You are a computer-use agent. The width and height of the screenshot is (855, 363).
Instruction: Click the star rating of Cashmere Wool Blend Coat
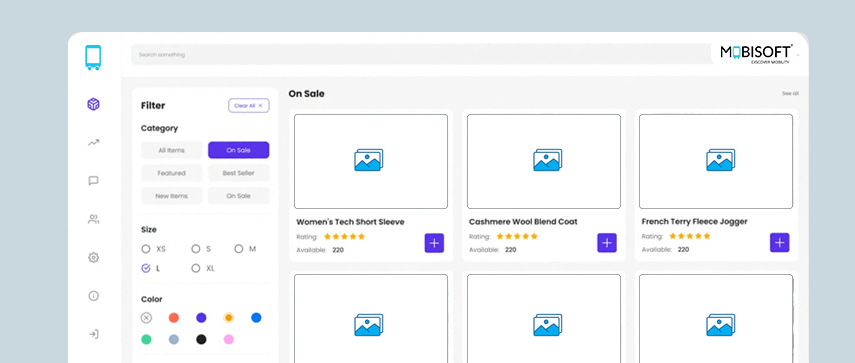tap(517, 237)
